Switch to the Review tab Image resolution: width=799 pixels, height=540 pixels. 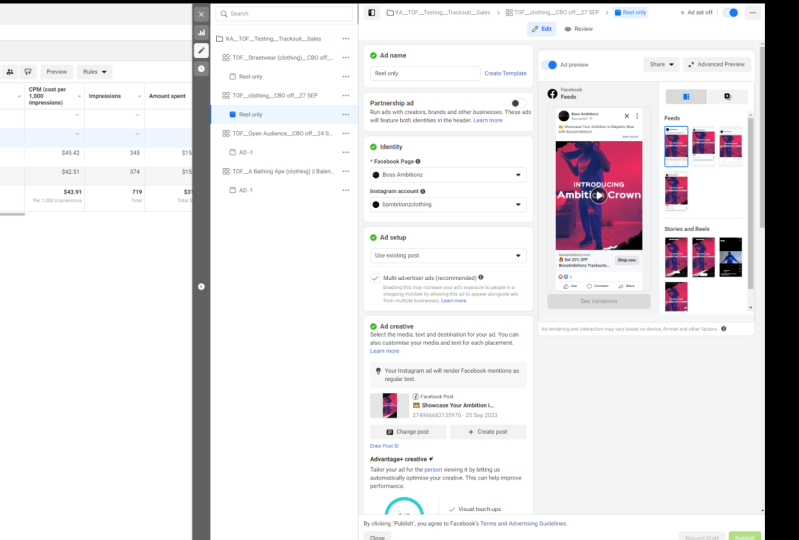coord(579,29)
